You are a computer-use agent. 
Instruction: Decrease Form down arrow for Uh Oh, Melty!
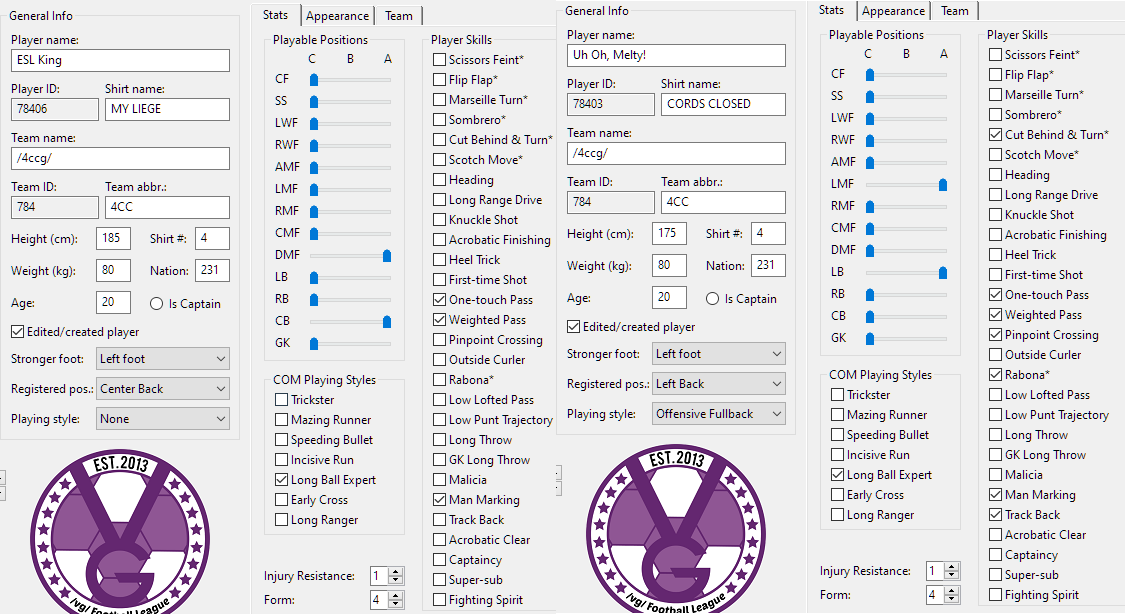point(951,599)
